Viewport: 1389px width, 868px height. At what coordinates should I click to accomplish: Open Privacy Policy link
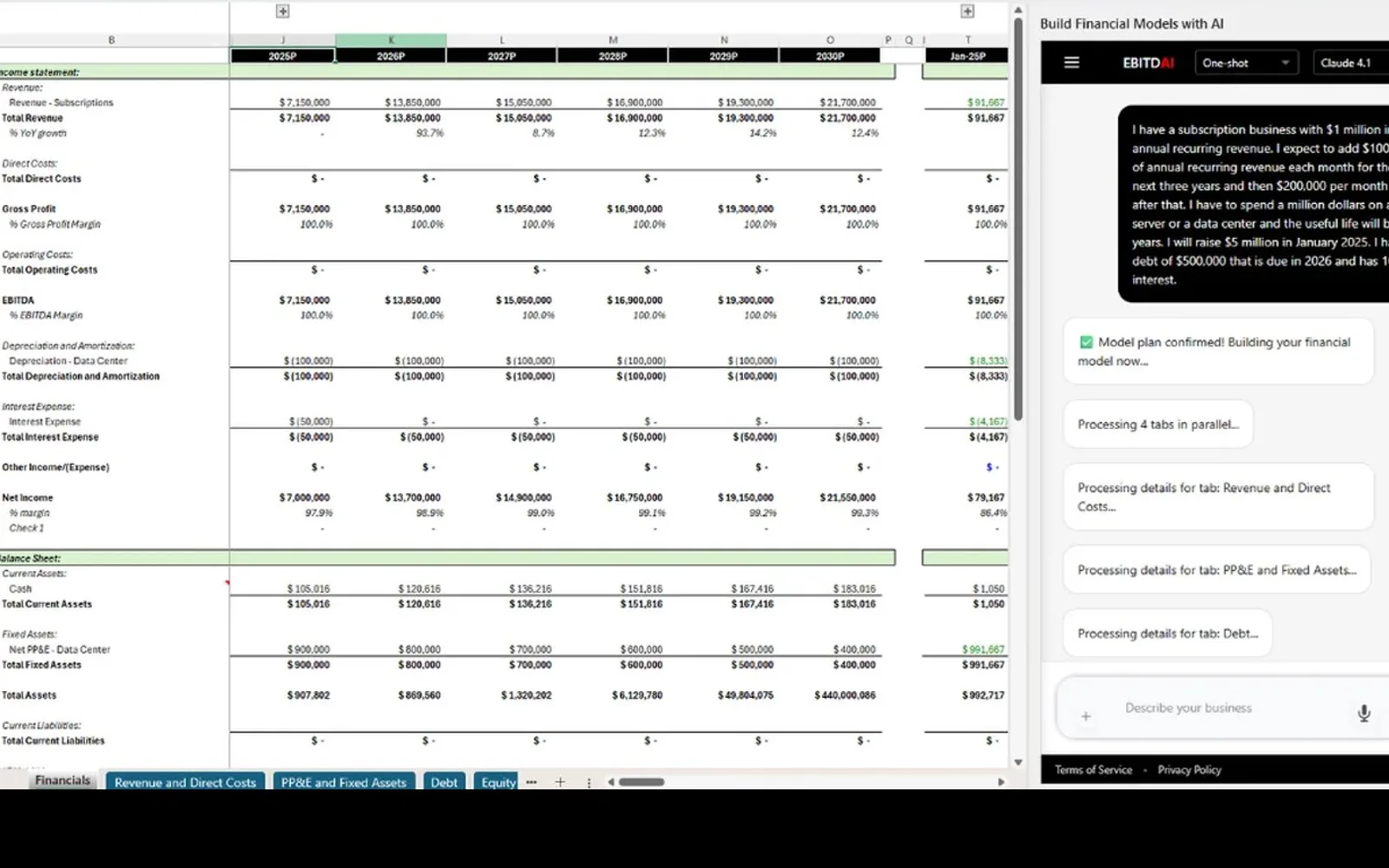1189,770
